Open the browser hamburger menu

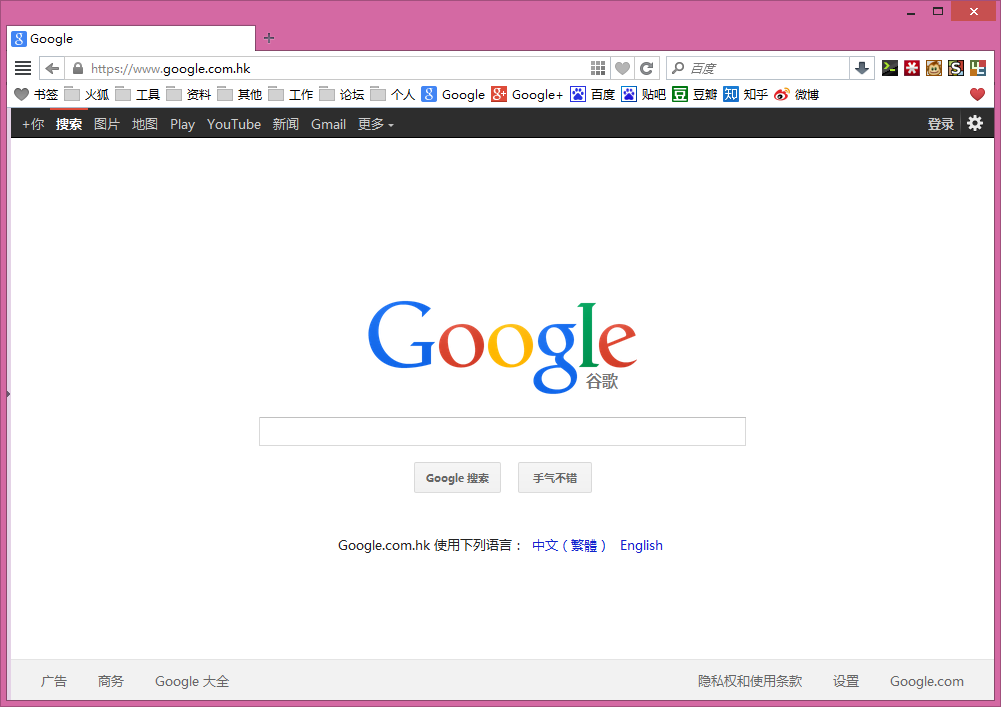coord(23,68)
